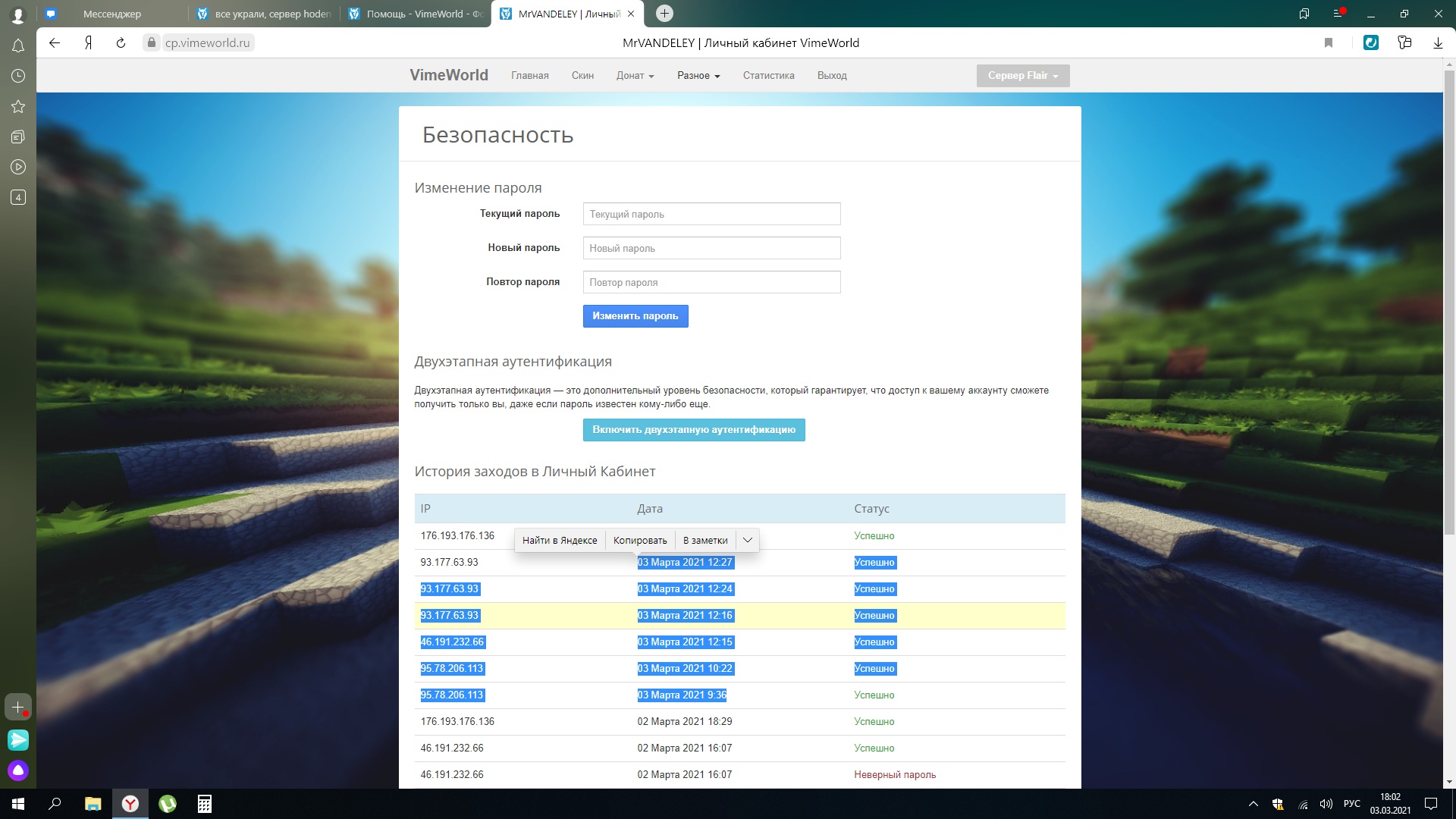This screenshot has height=819, width=1456.
Task: Click IP 176.193.176.136 in the first history row
Action: point(457,536)
